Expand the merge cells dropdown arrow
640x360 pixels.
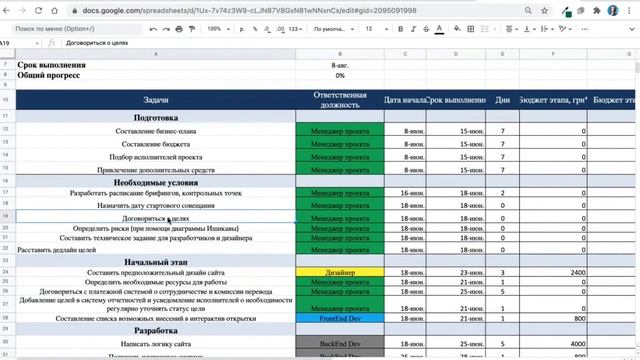[x=495, y=29]
